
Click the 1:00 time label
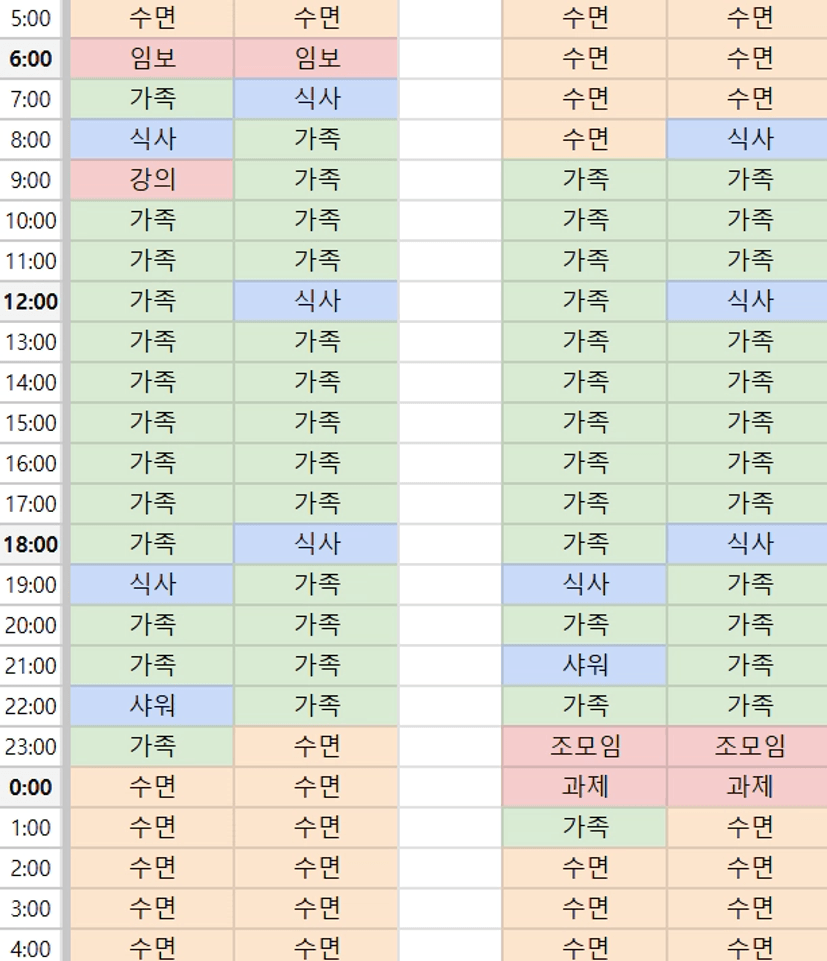tap(31, 827)
